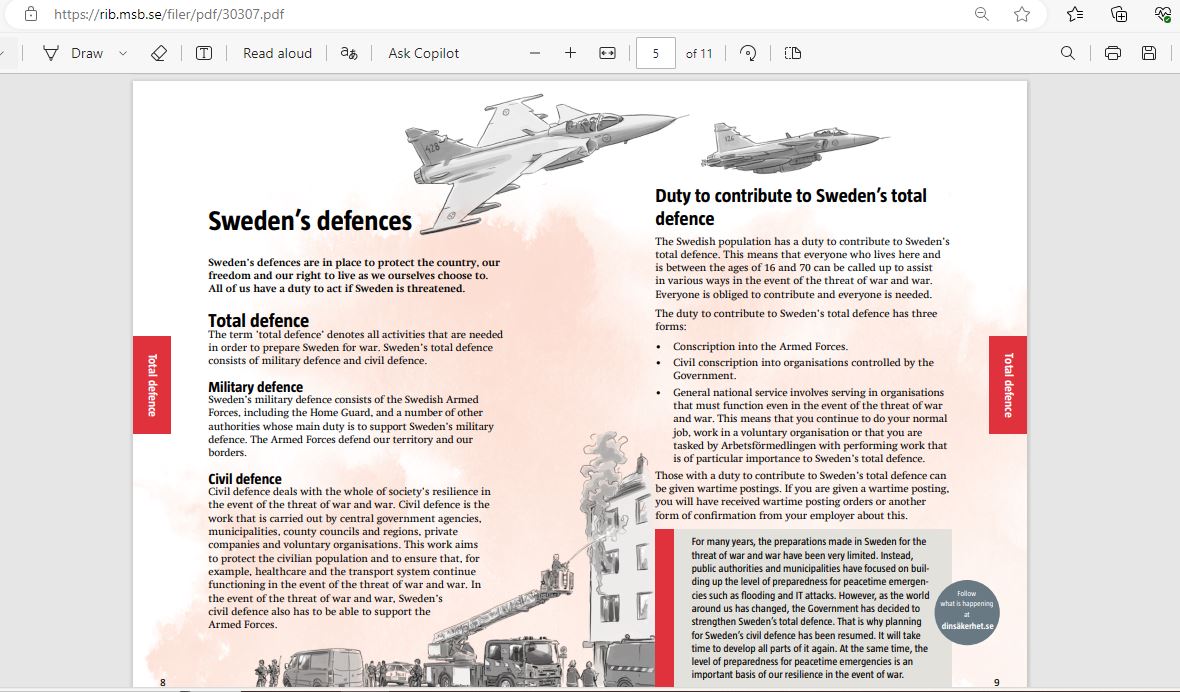Click the address bar URL rib.msb.se
This screenshot has height=692, width=1180.
click(x=169, y=14)
